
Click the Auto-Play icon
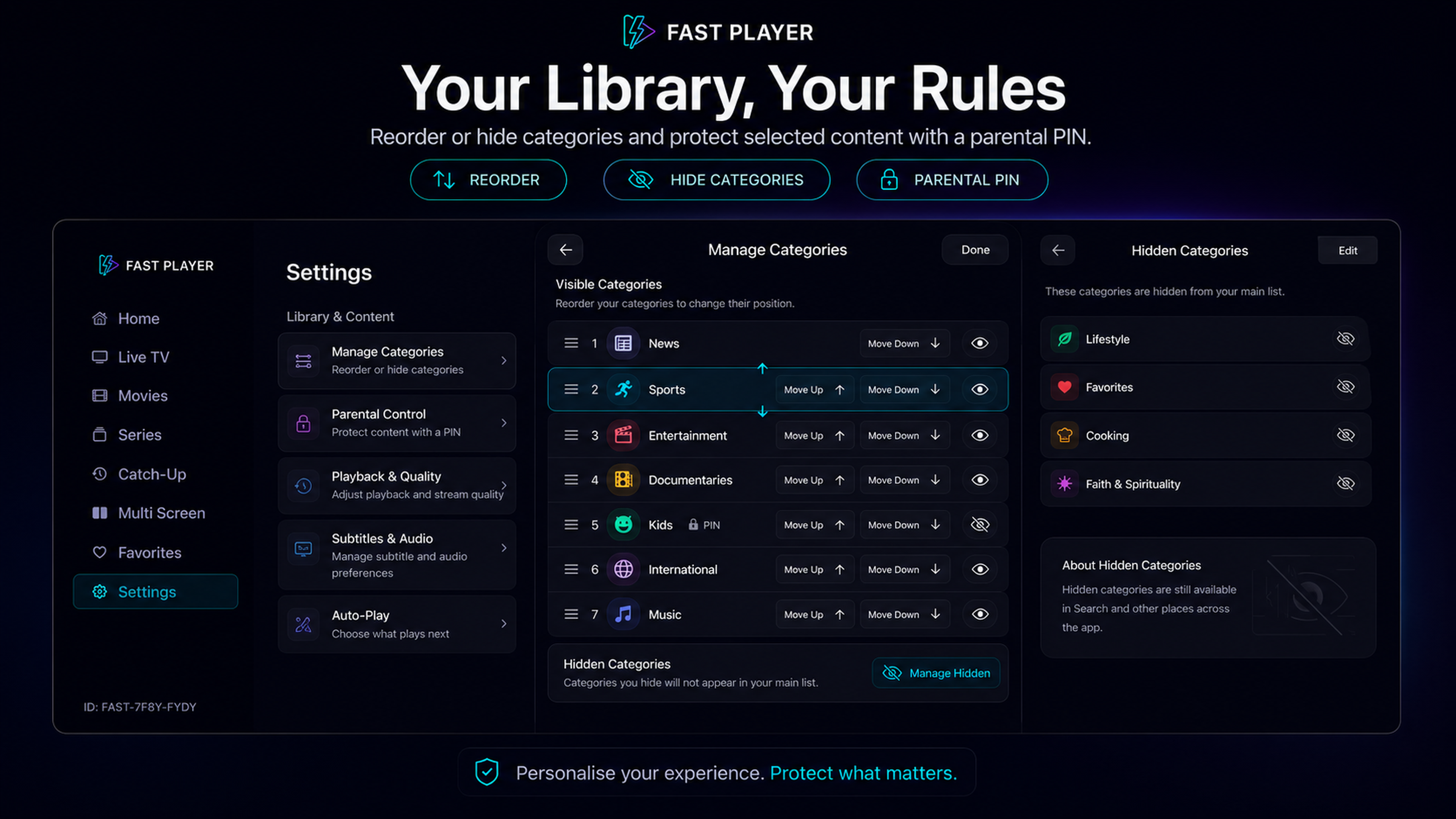coord(303,624)
